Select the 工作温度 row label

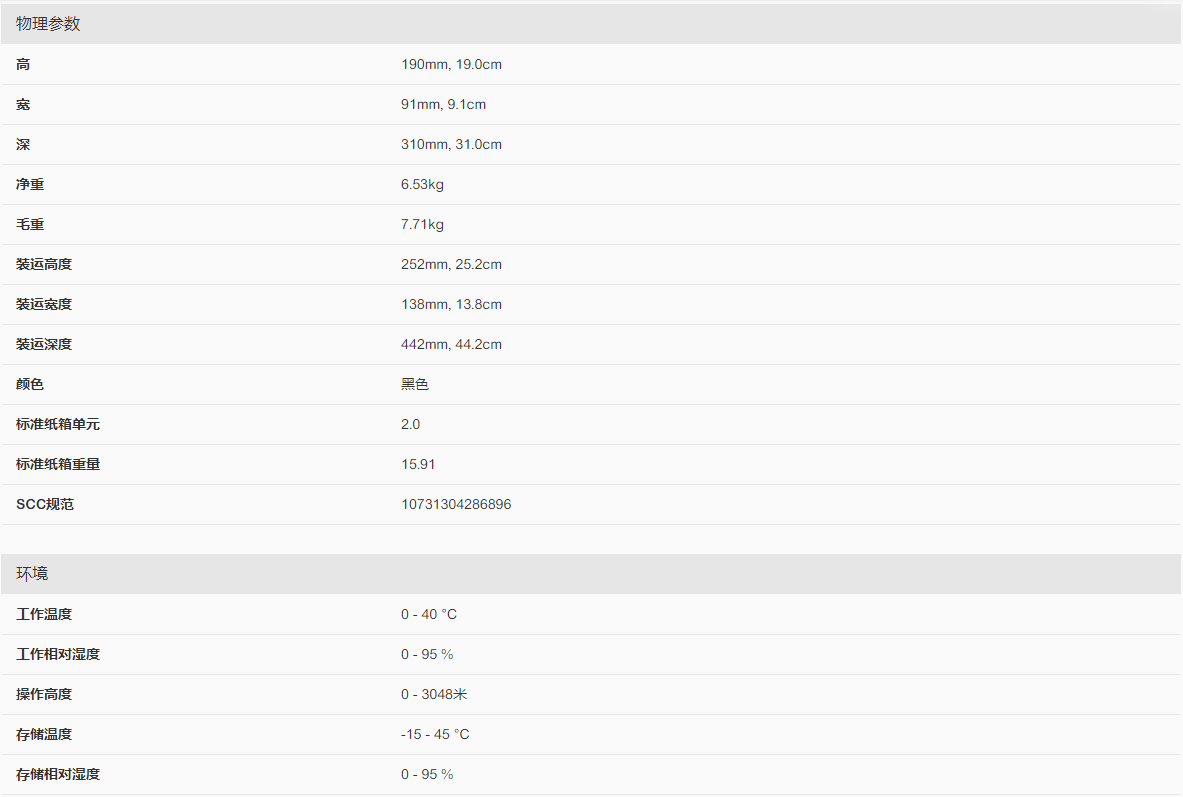coord(44,615)
